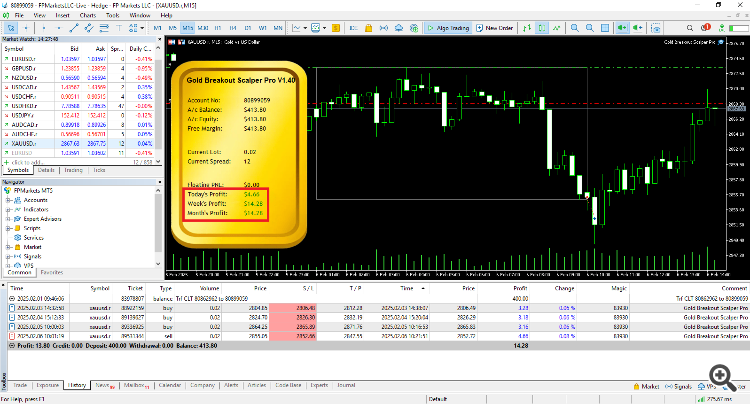This screenshot has height=404, width=750.
Task: Open the Tools menu
Action: [x=112, y=15]
